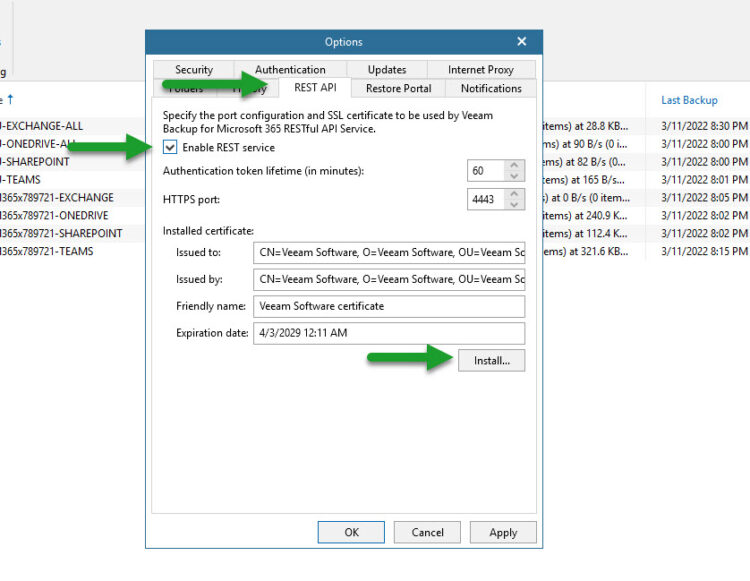
Task: Select the TEAMS job row in background list
Action: click(x=72, y=180)
